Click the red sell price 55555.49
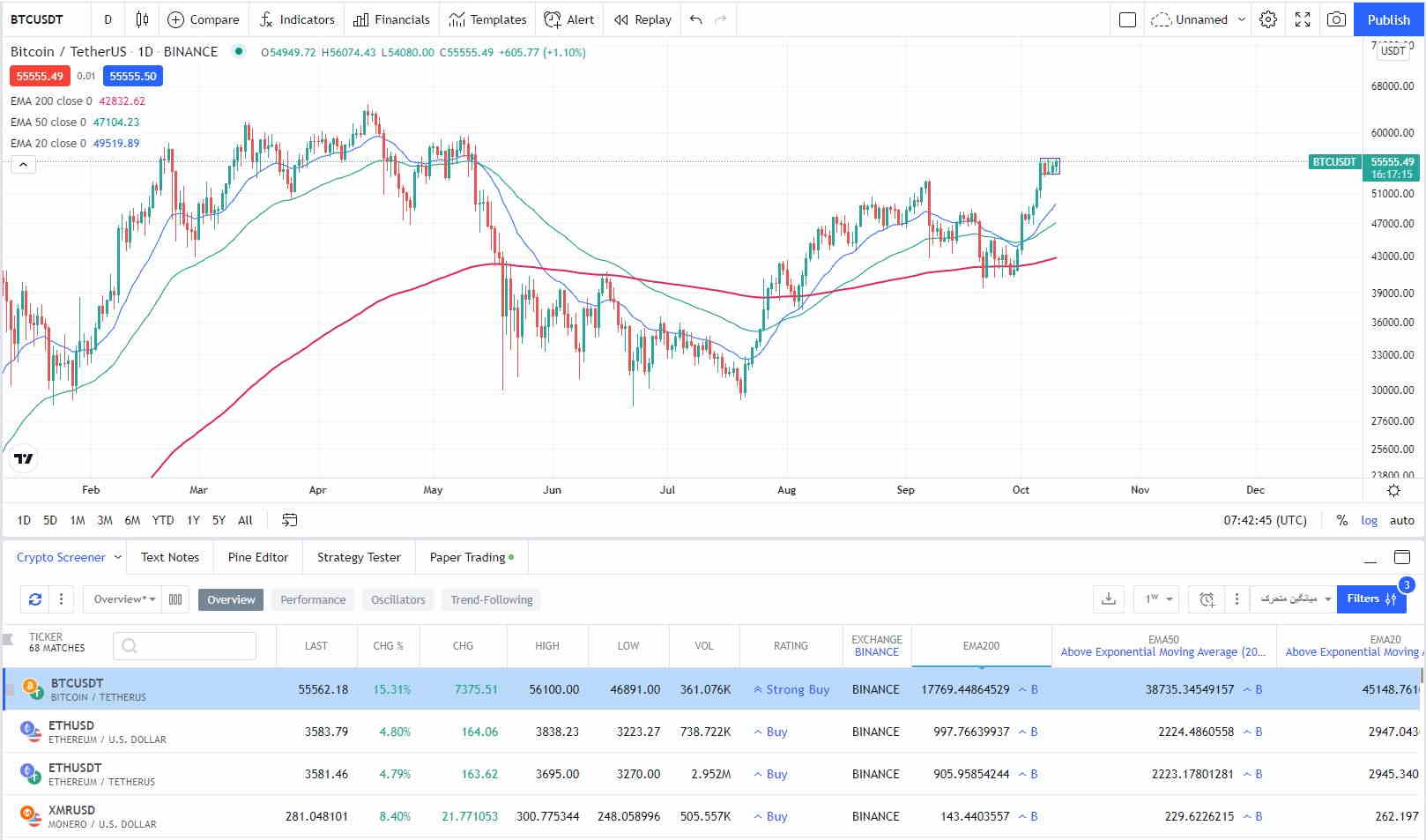 [40, 76]
